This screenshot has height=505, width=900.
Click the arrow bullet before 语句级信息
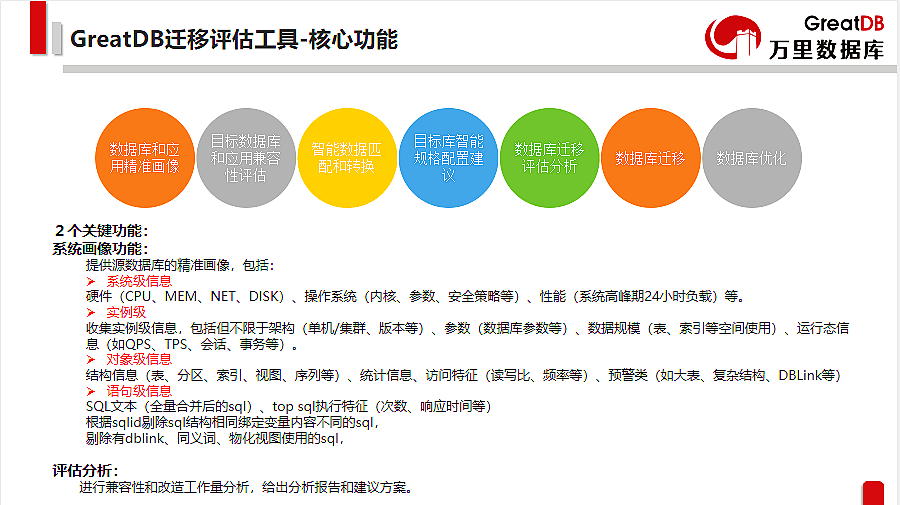(91, 391)
